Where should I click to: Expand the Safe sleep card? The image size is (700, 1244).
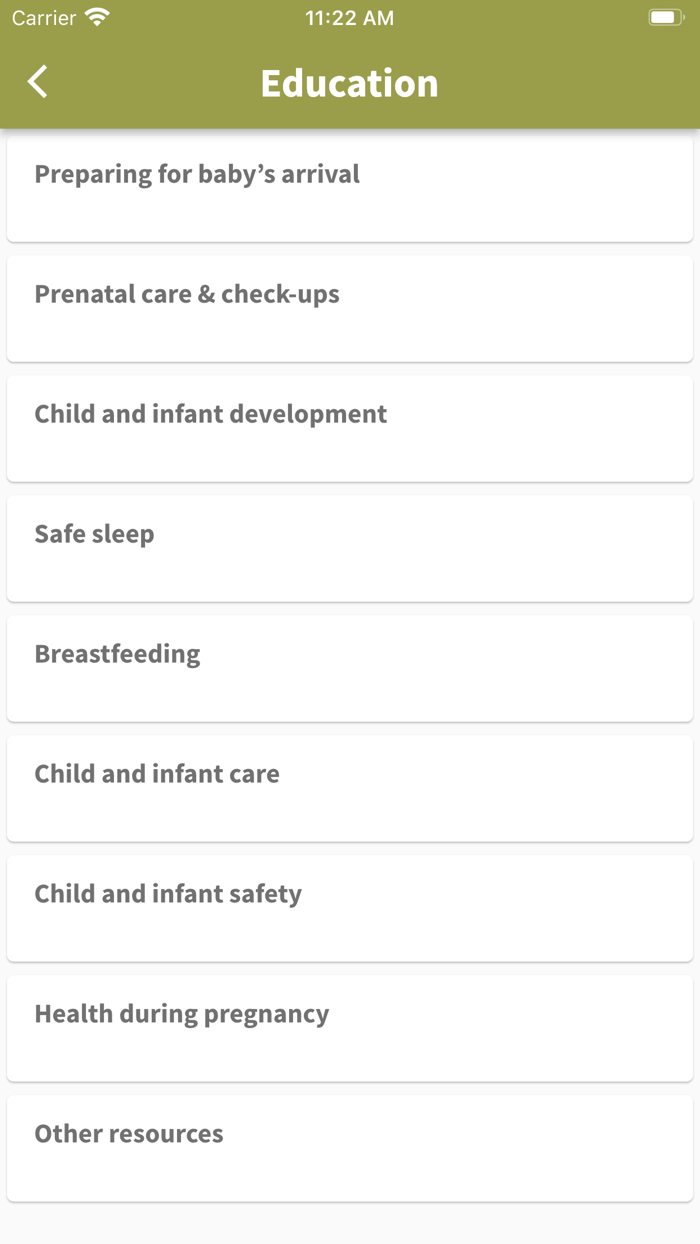pos(349,547)
